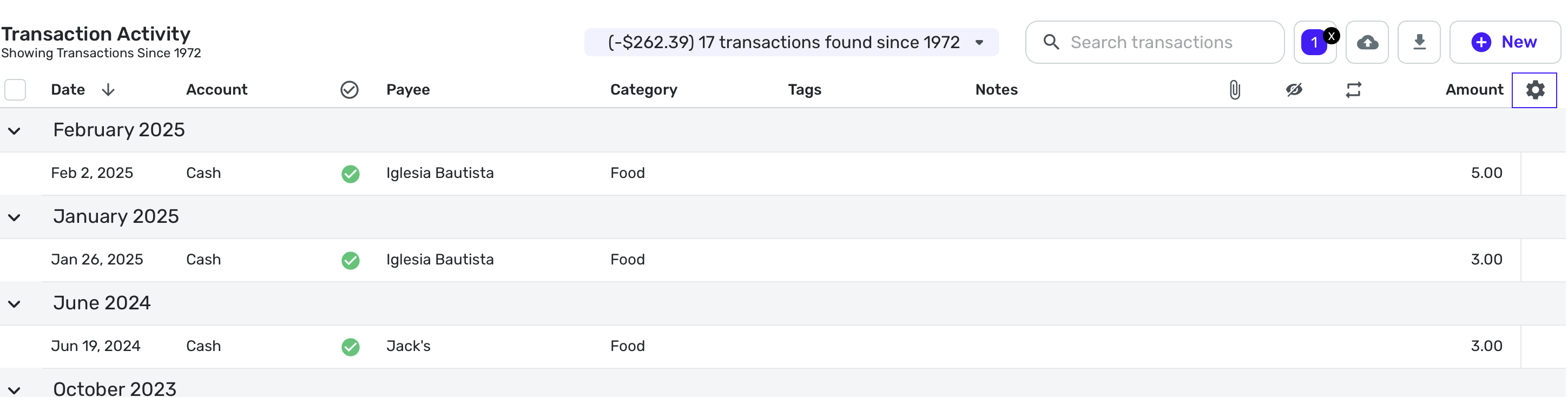This screenshot has width=1568, height=397.
Task: Toggle the select all transactions checkbox
Action: click(x=15, y=90)
